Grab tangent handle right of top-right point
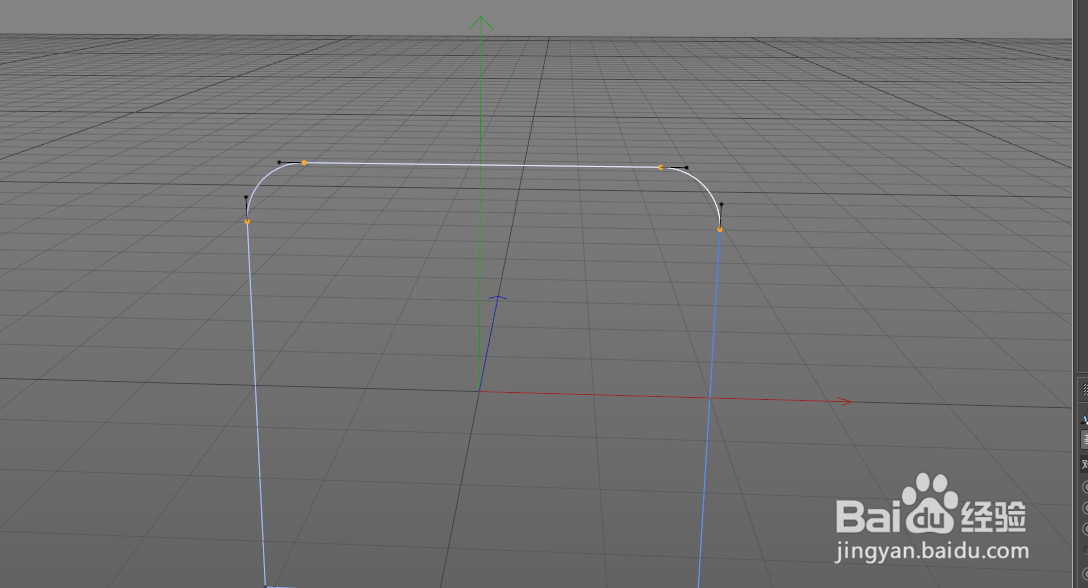Screen dimensions: 1088x588 686,167
